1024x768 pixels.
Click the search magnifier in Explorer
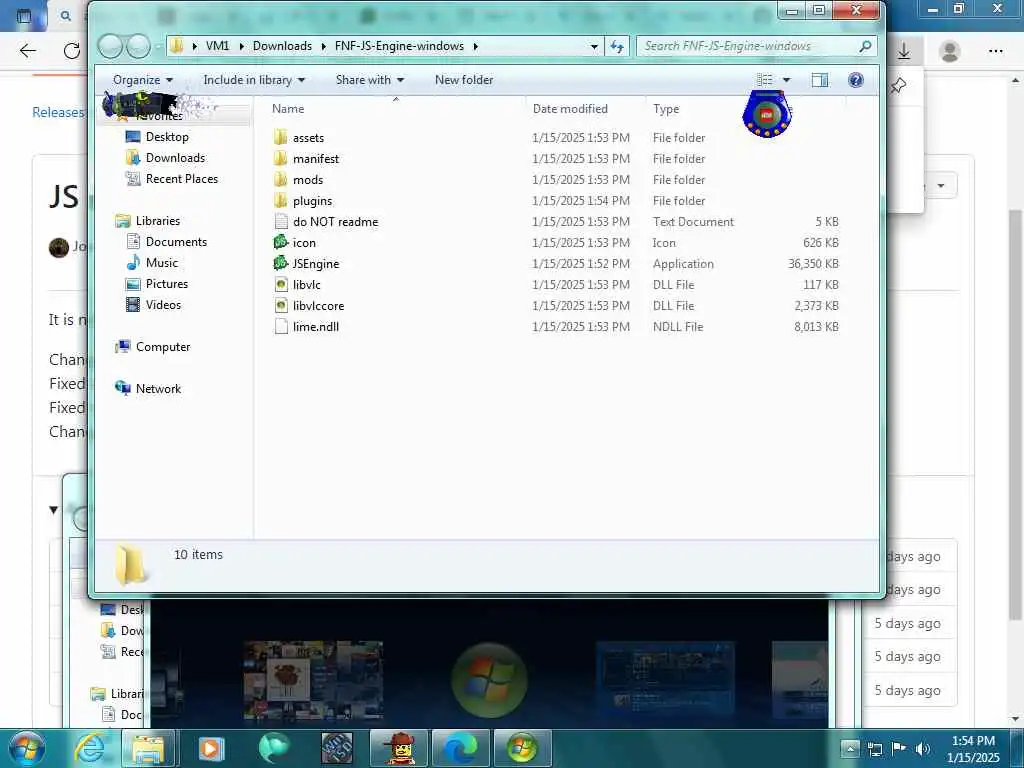[865, 46]
